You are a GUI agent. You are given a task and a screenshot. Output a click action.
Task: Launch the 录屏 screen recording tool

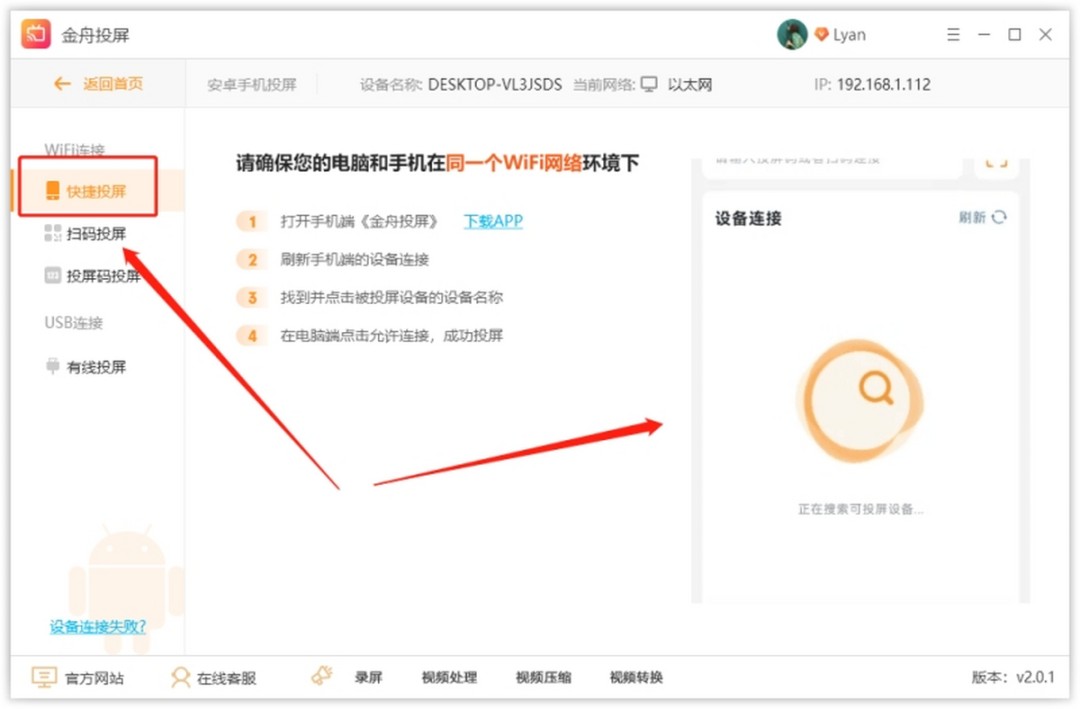[x=368, y=677]
